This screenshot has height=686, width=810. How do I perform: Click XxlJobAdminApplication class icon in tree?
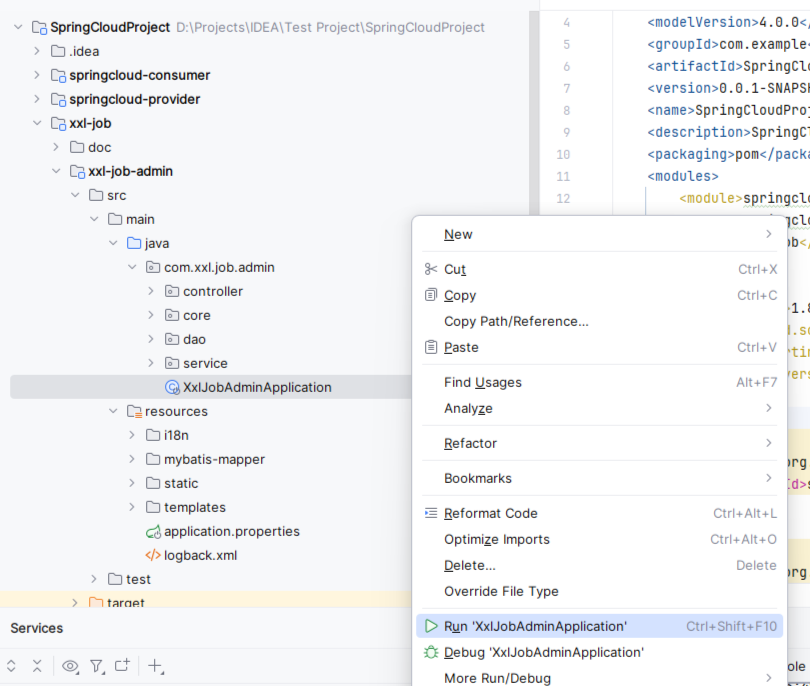(172, 387)
